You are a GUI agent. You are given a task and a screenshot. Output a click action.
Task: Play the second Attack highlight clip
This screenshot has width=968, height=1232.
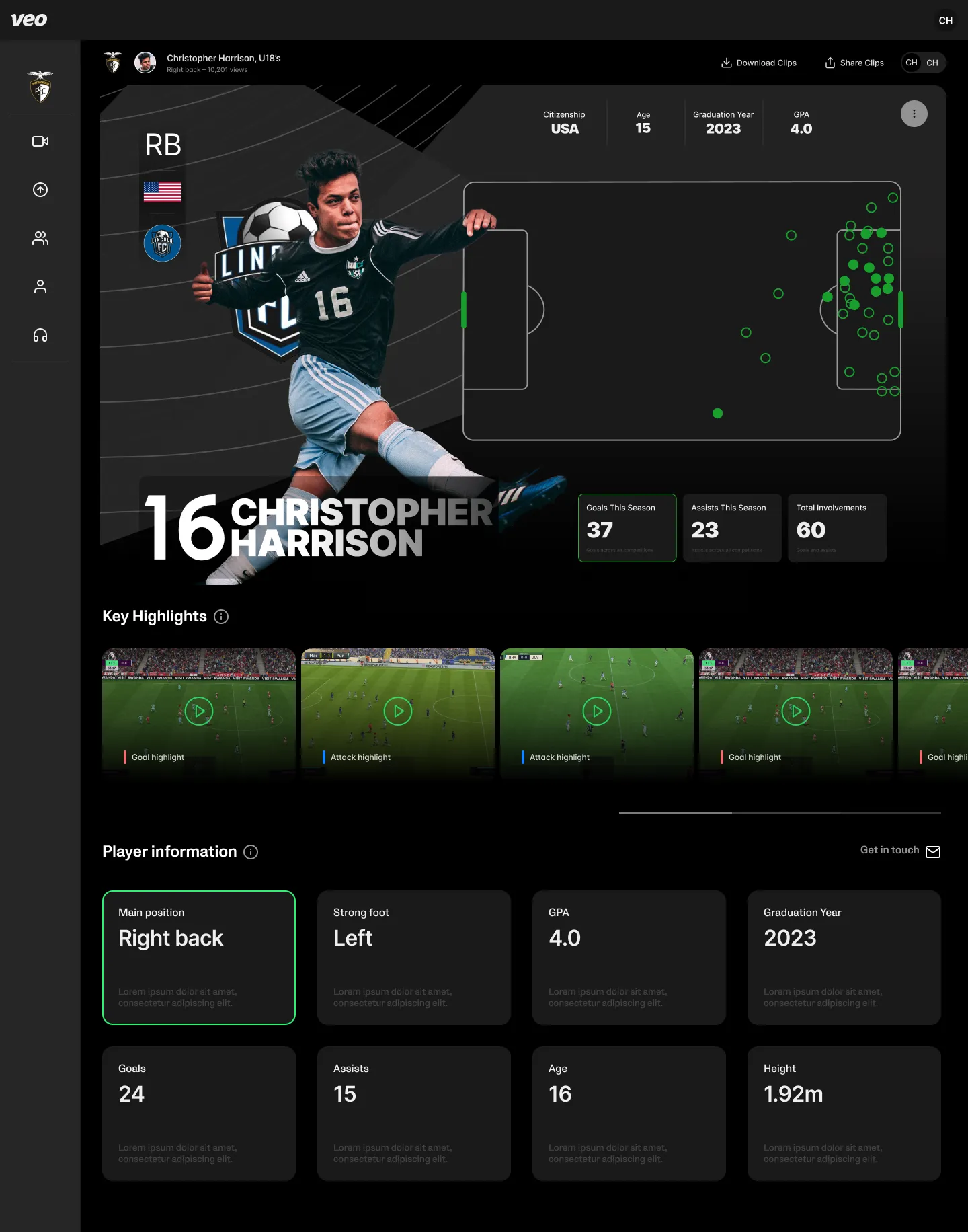(x=597, y=711)
